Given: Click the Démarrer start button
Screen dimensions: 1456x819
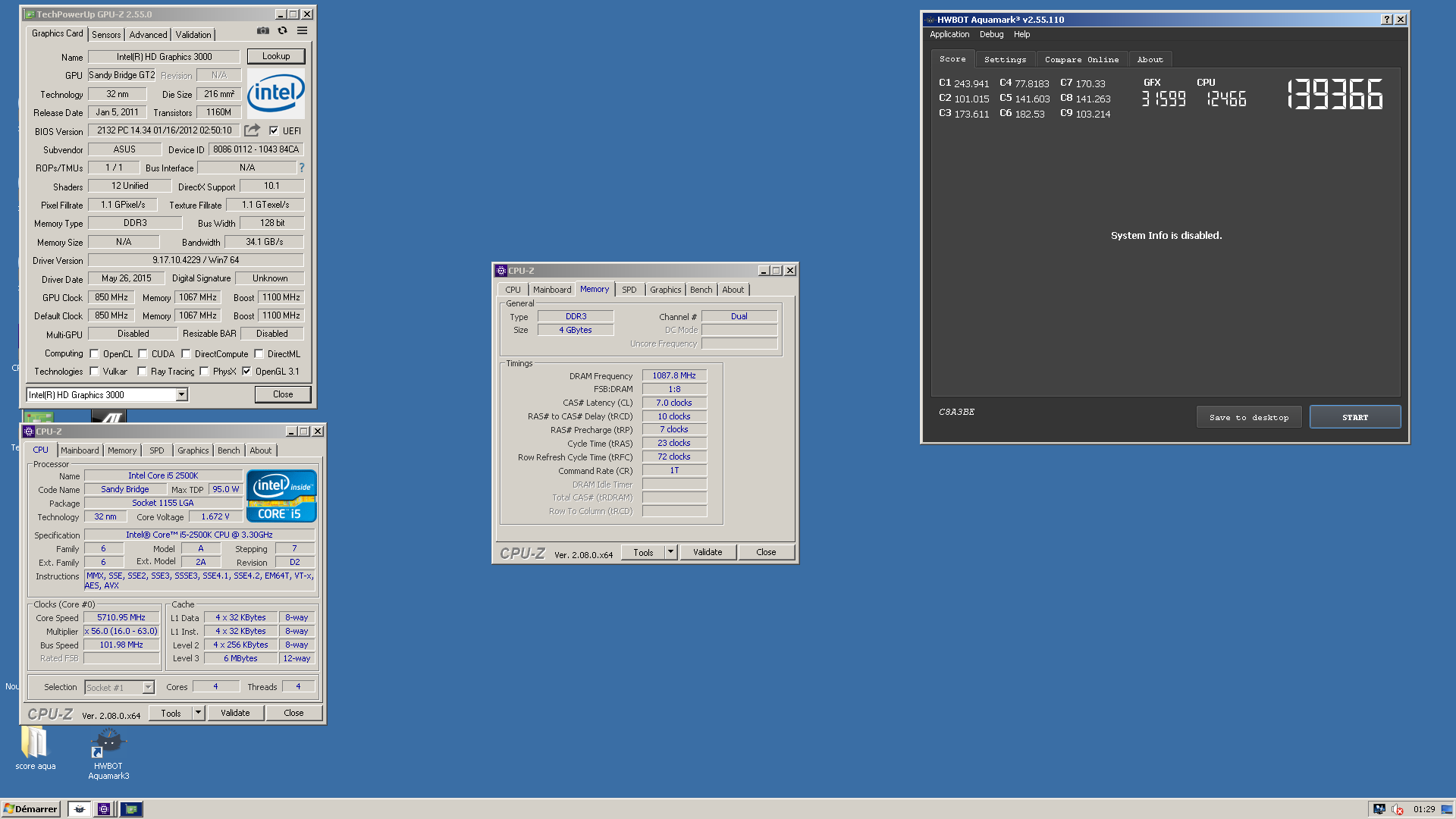Looking at the screenshot, I should pyautogui.click(x=30, y=809).
